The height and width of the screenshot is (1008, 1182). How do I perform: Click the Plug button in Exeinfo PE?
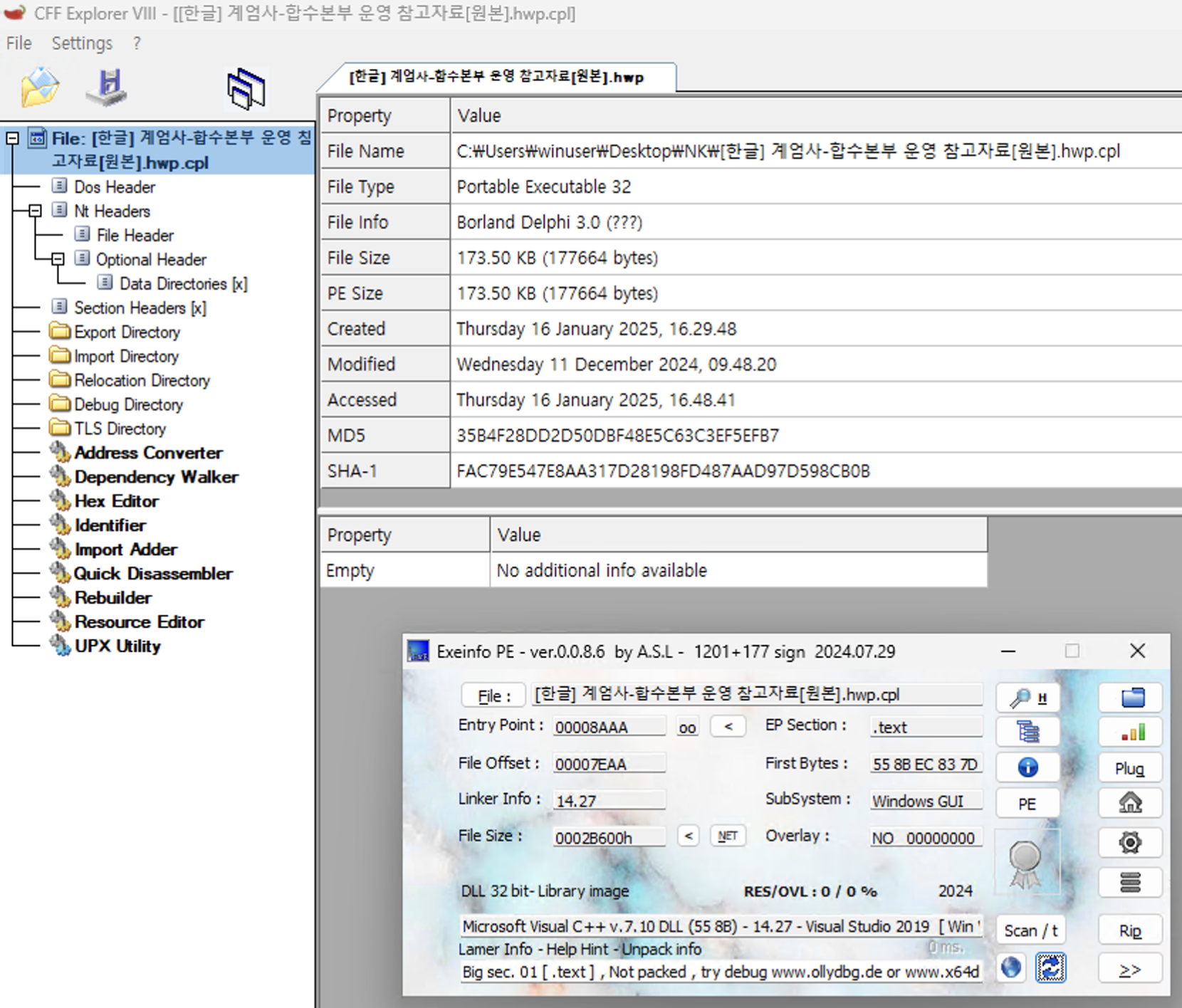(1131, 768)
